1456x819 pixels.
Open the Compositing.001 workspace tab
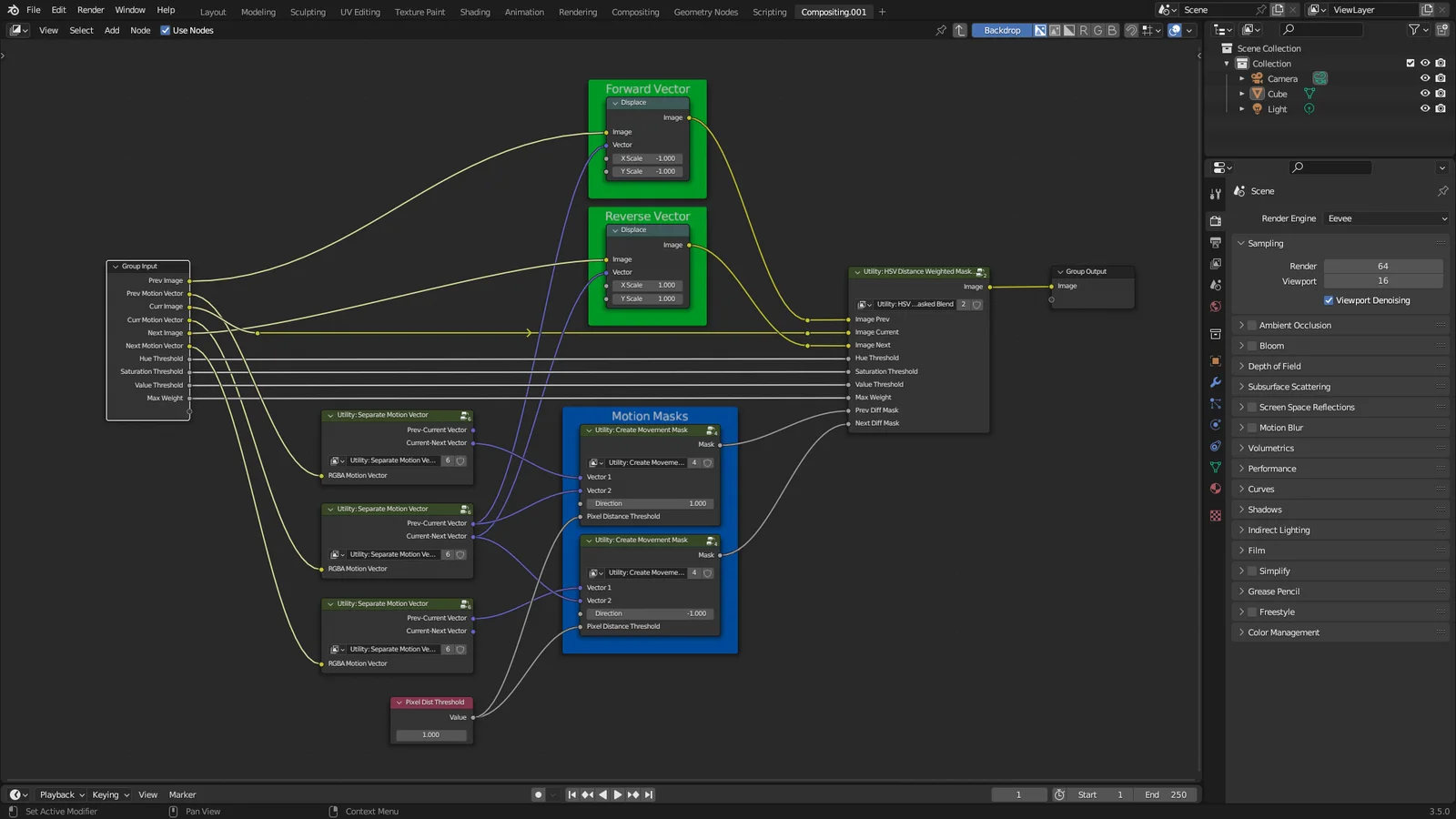[834, 11]
